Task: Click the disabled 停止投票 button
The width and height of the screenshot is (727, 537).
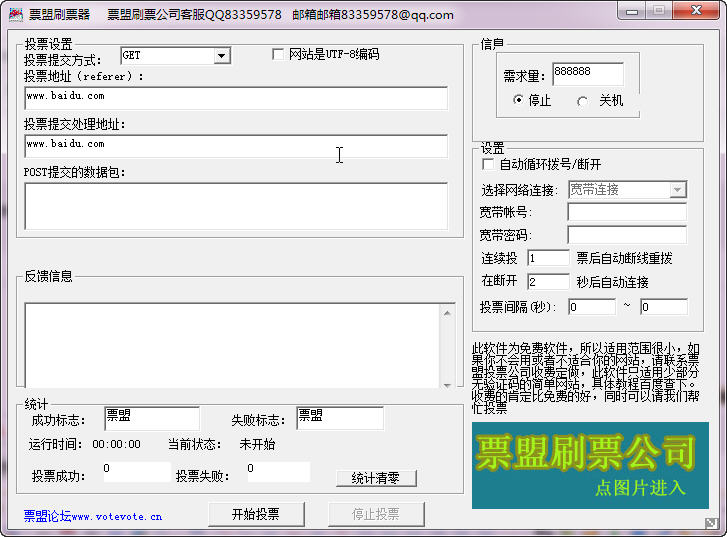Action: pyautogui.click(x=375, y=514)
